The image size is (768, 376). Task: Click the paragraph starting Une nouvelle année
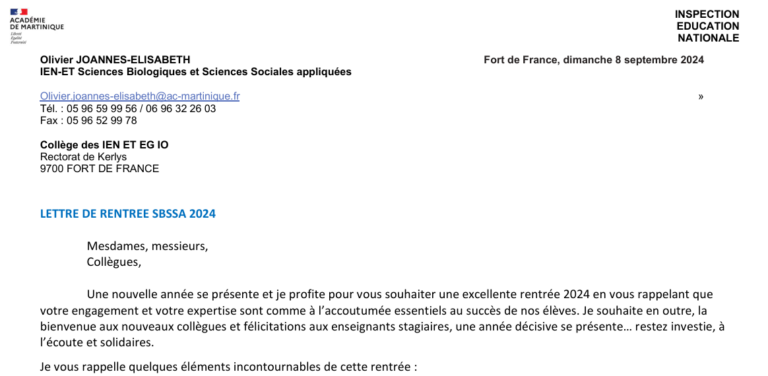pos(382,318)
